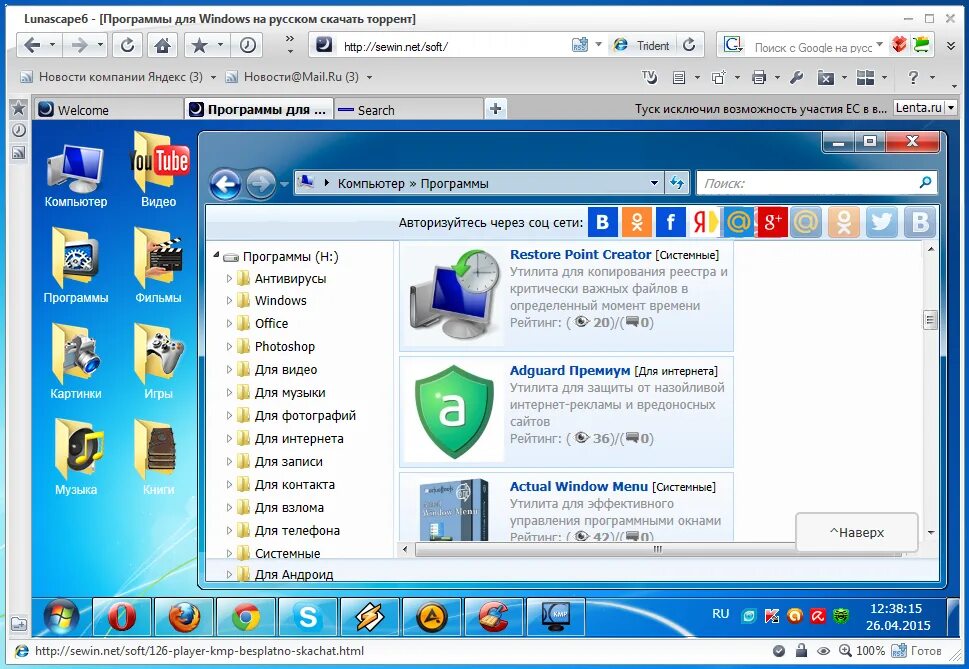Log in via the Twitter bird icon
969x669 pixels.
[x=881, y=222]
